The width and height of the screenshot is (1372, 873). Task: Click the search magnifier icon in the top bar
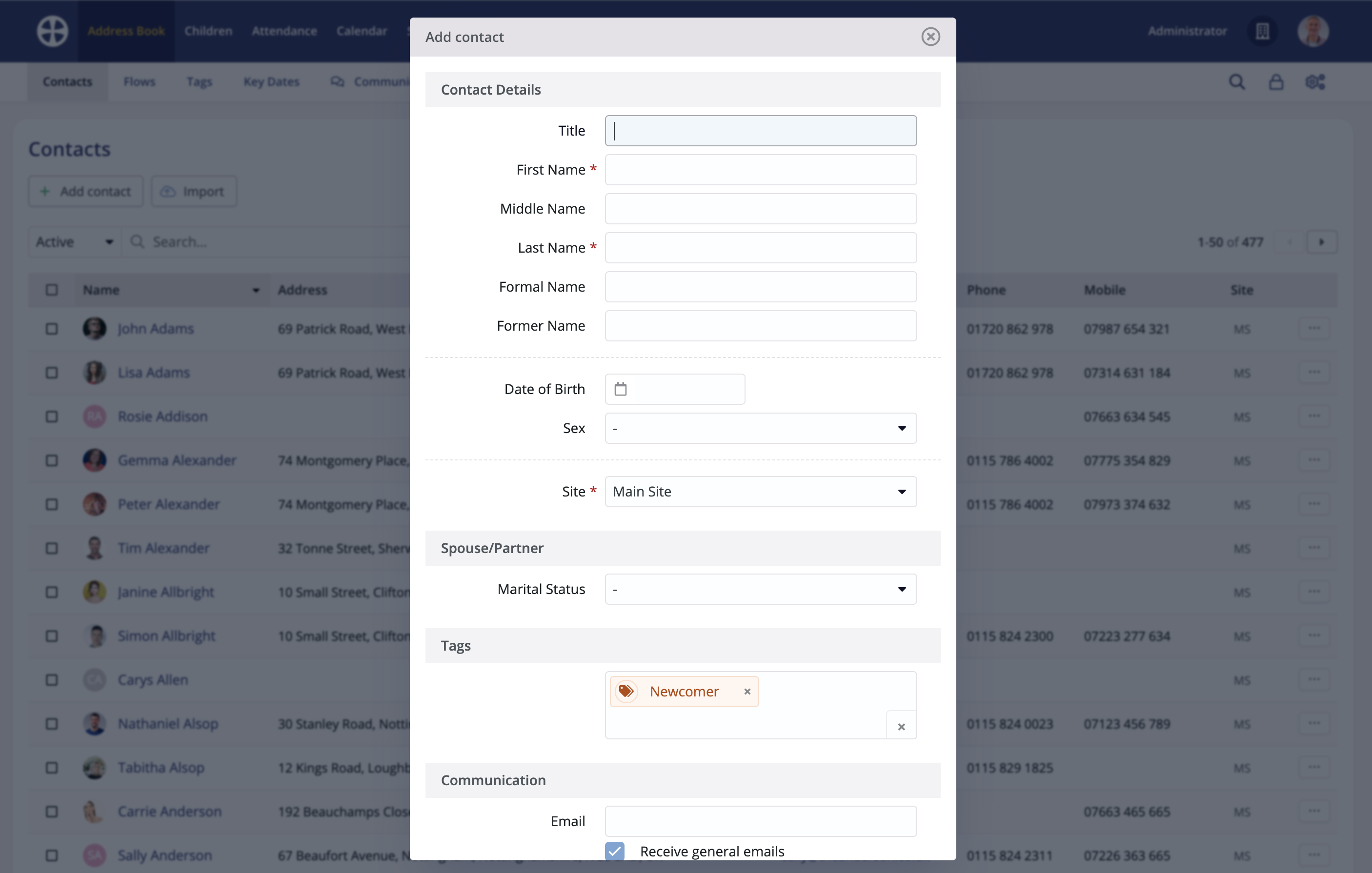pyautogui.click(x=1236, y=82)
